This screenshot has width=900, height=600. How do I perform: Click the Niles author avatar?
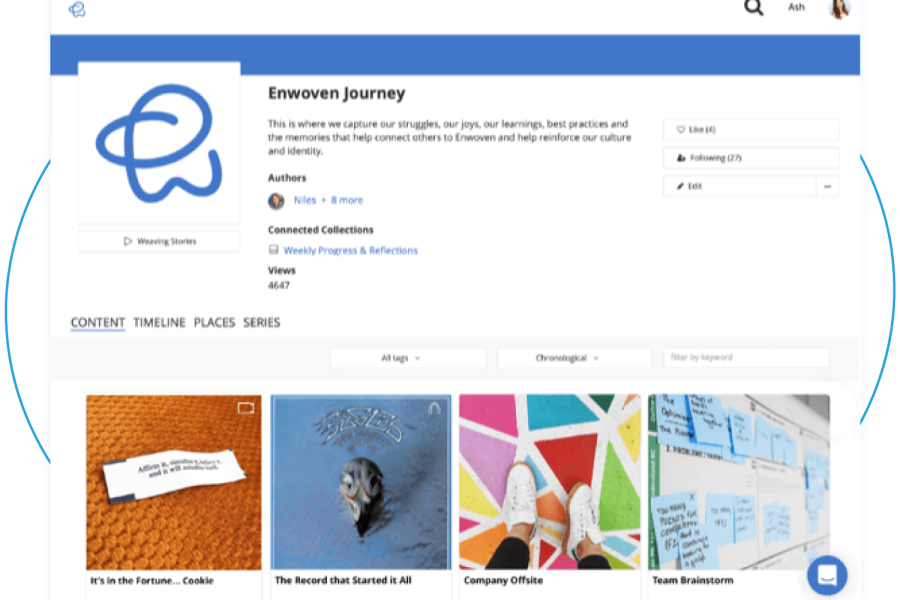[x=276, y=200]
